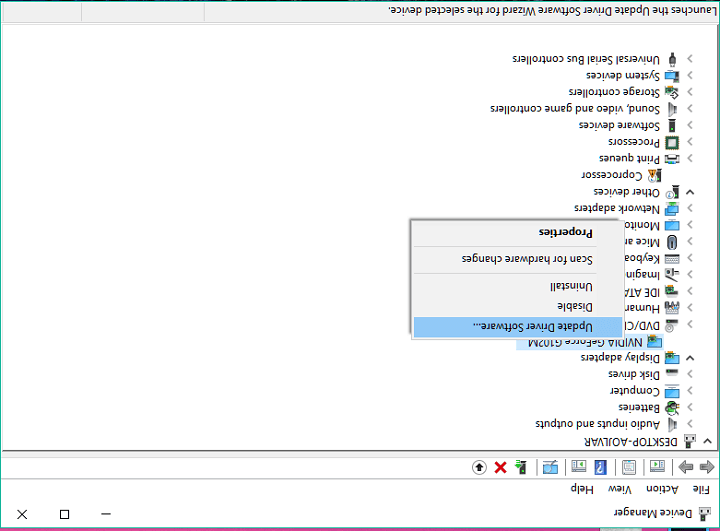Screen dimensions: 720x531
Task: Expand the Network adapters category arrow
Action: coord(690,209)
